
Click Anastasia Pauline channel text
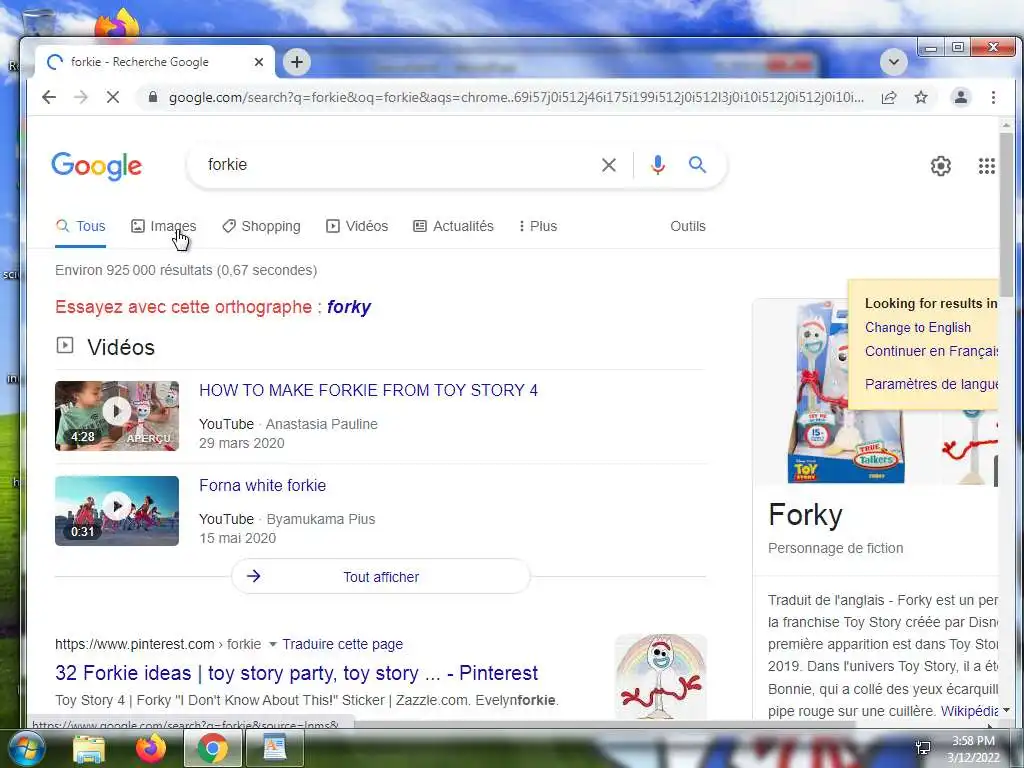point(321,424)
